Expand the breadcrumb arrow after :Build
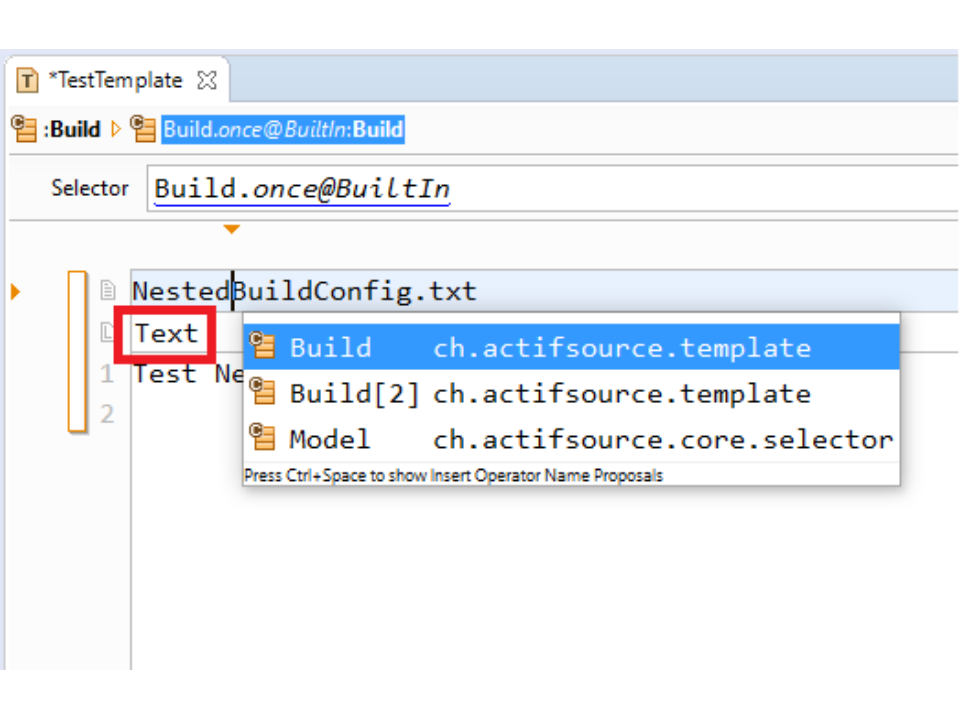The height and width of the screenshot is (720, 960). [x=116, y=129]
